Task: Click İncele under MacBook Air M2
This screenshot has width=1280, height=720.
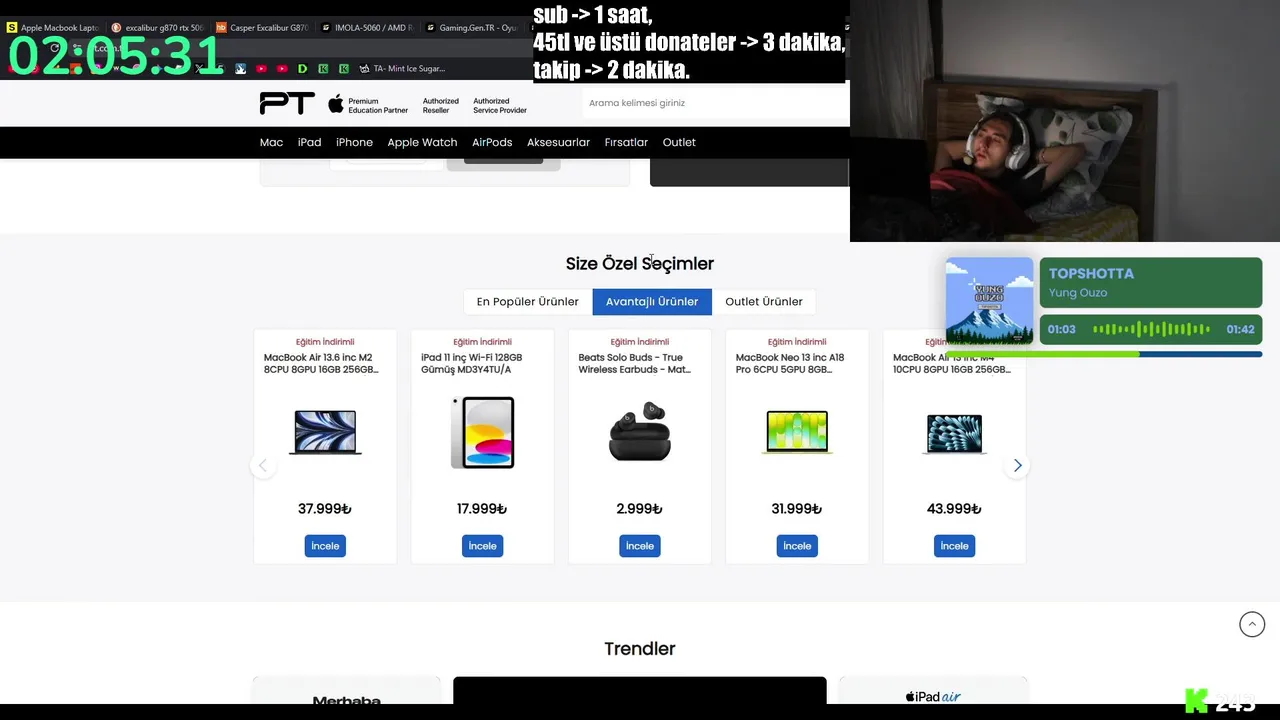Action: coord(325,546)
